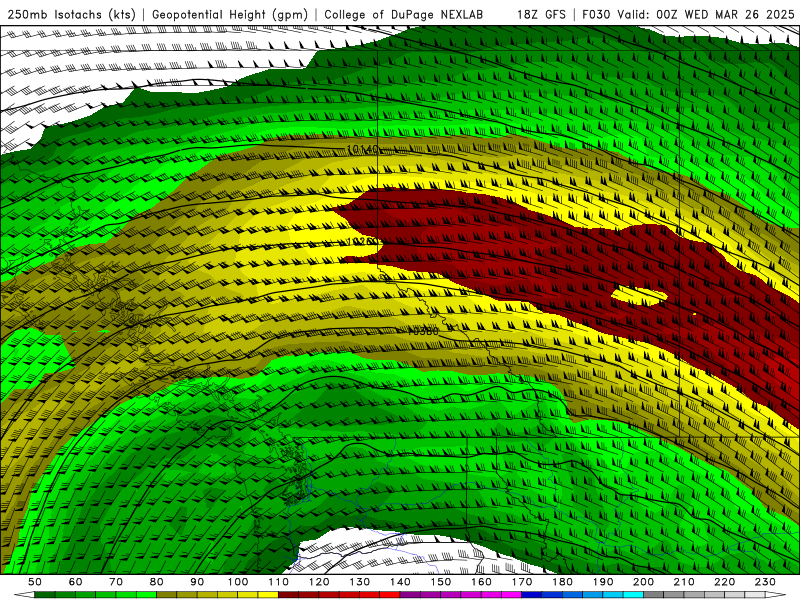Click the 50 label on the color scale
The height and width of the screenshot is (600, 800).
click(x=35, y=582)
